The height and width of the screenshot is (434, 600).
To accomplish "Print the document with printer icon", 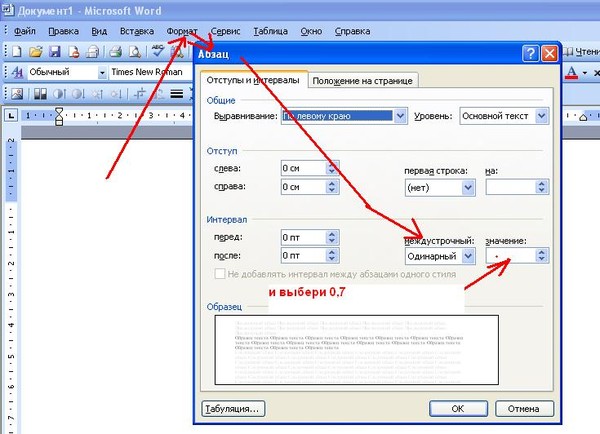I will click(115, 51).
